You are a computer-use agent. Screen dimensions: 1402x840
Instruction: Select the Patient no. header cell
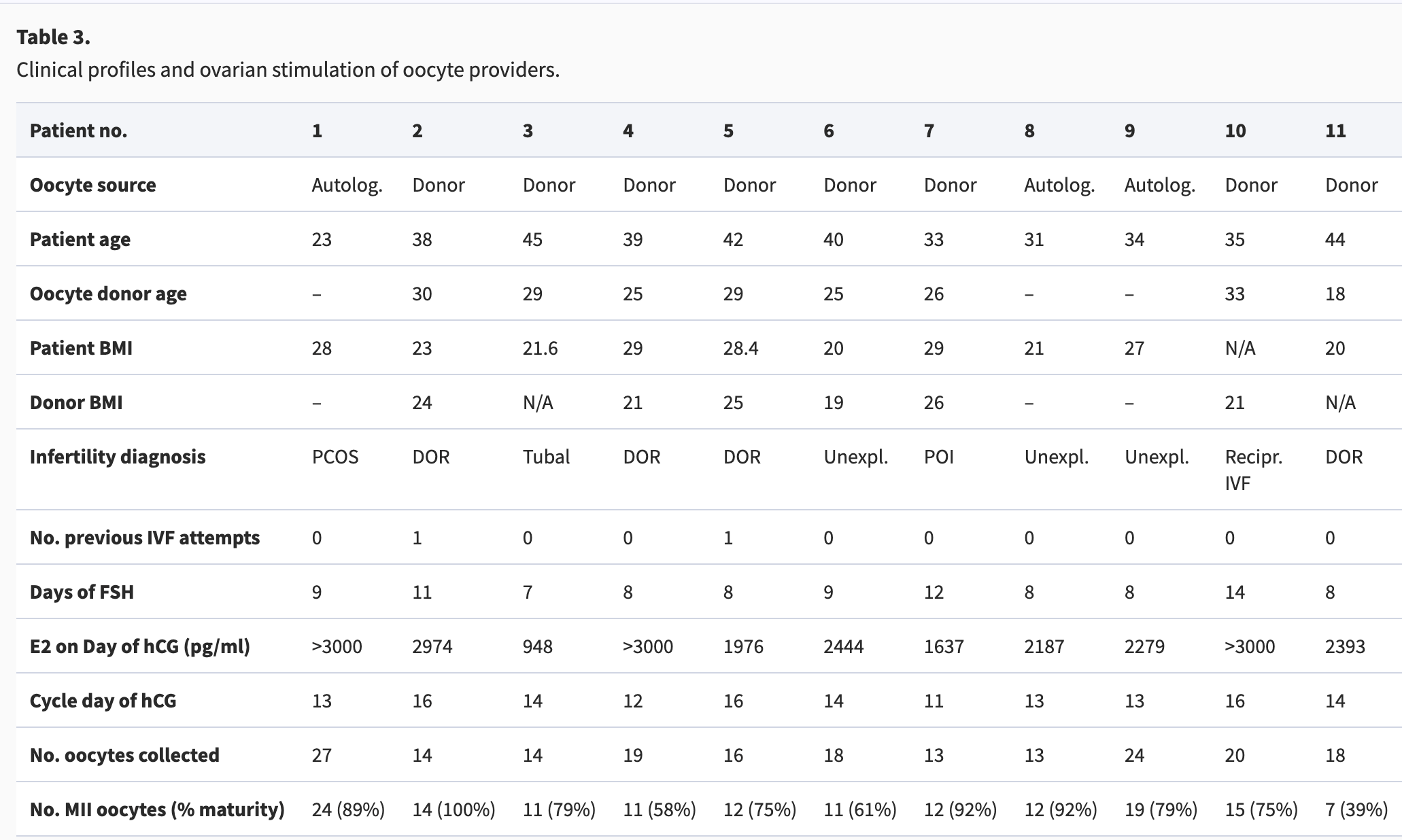click(x=78, y=130)
